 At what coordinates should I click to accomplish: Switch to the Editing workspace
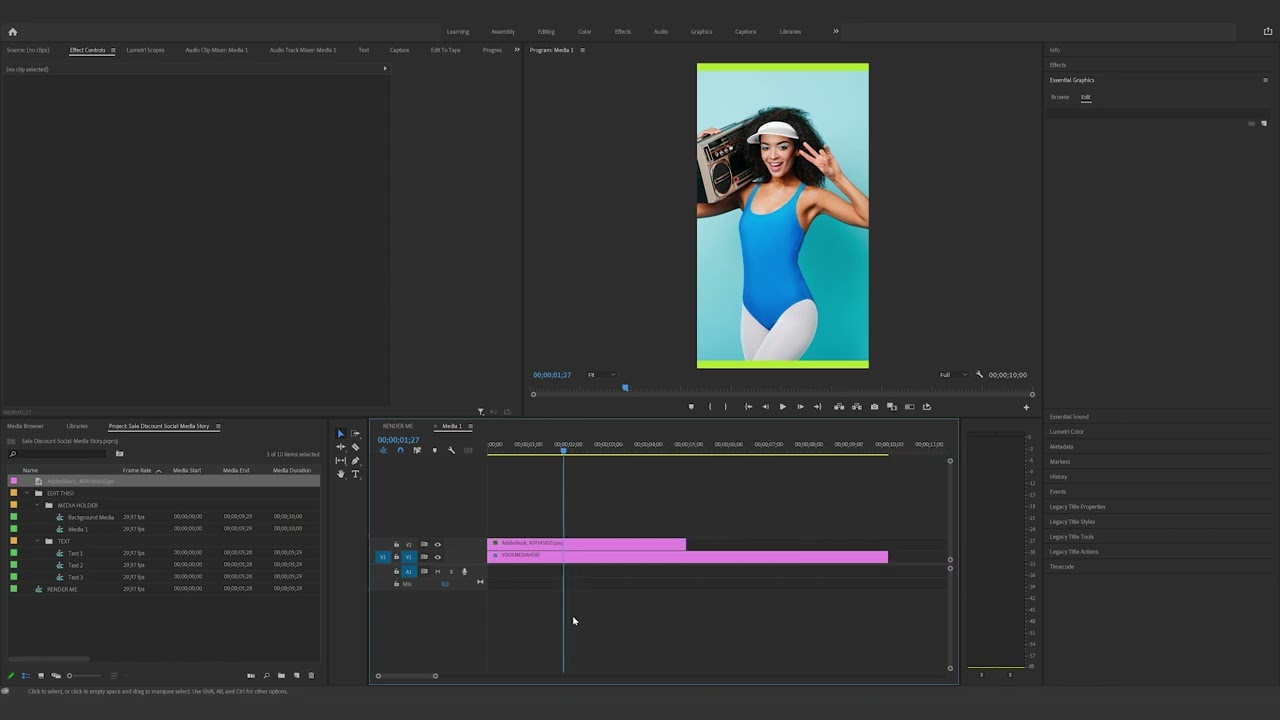pyautogui.click(x=546, y=31)
